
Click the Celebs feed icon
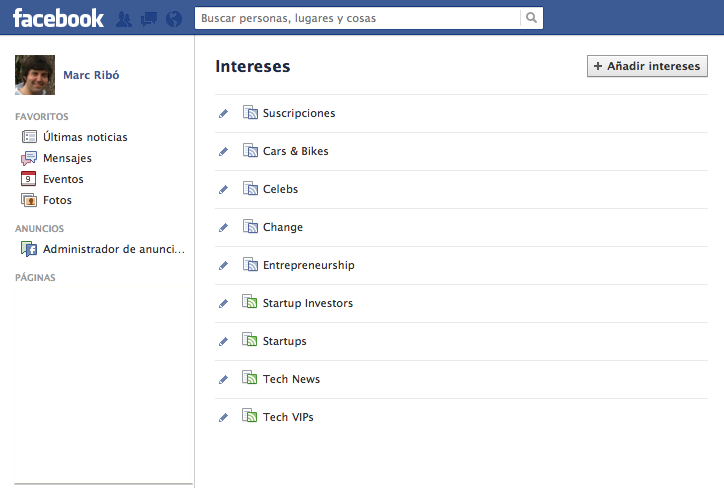point(250,188)
